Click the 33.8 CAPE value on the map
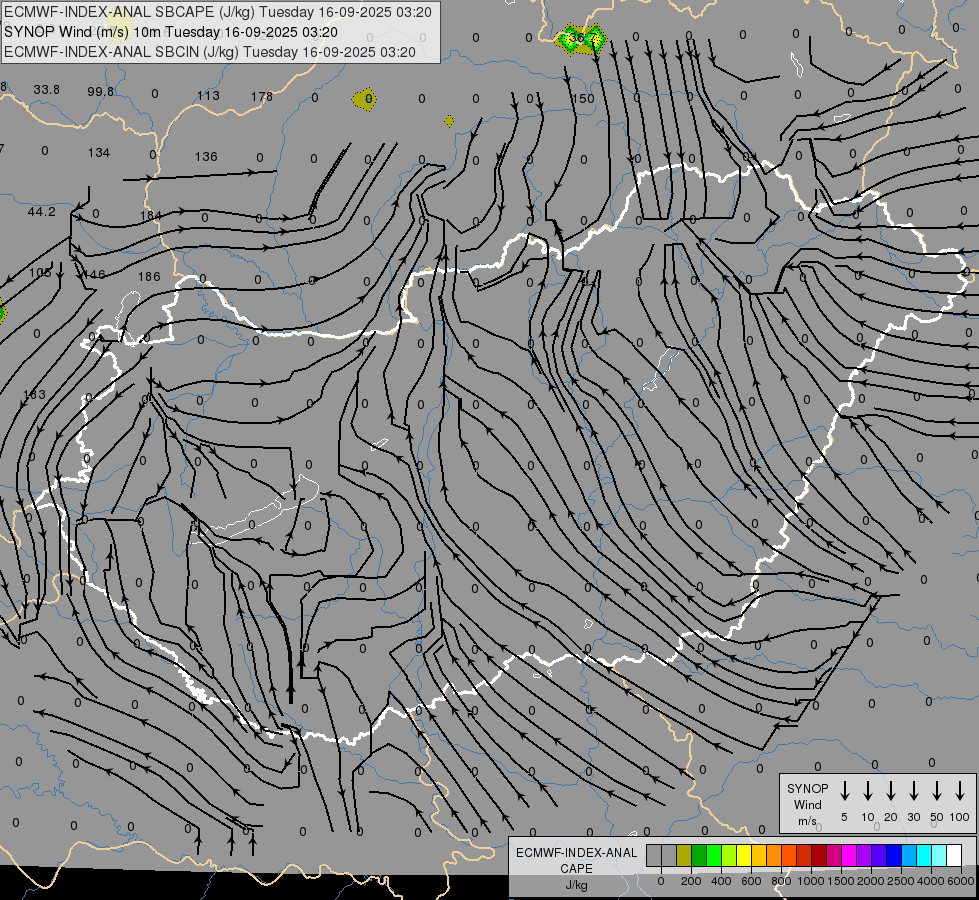 tap(47, 90)
